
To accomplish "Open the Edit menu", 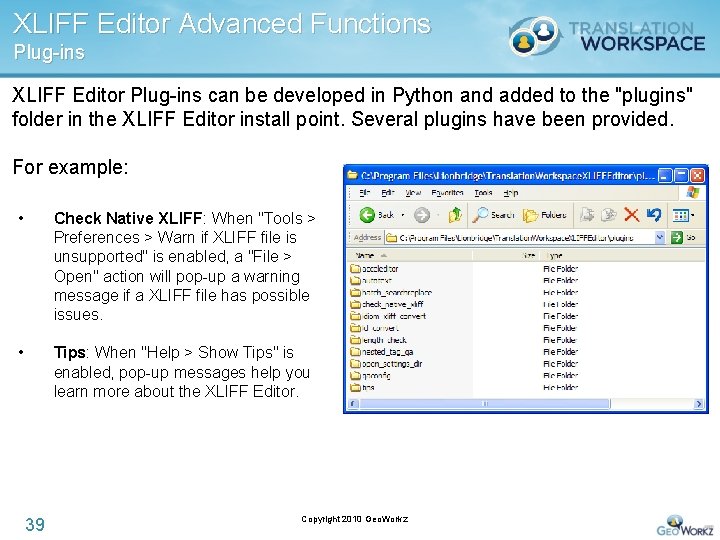I will coord(388,193).
